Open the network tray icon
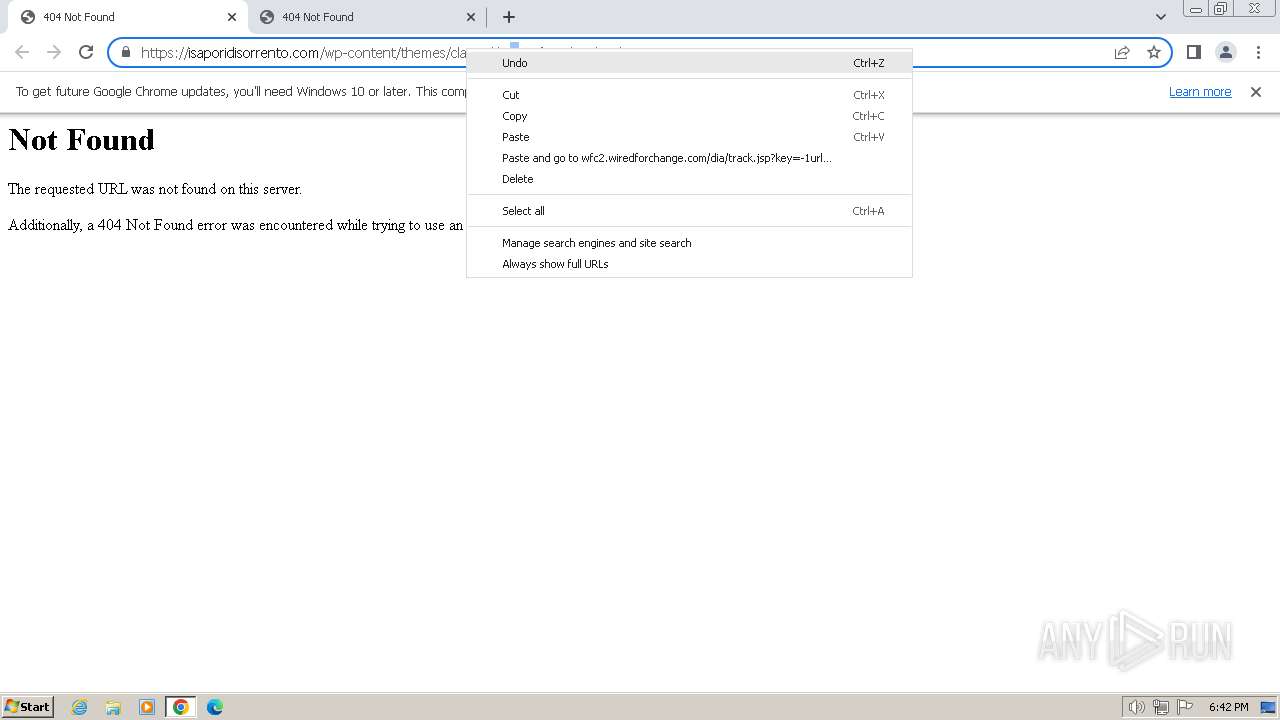Viewport: 1280px width, 720px height. point(1161,707)
